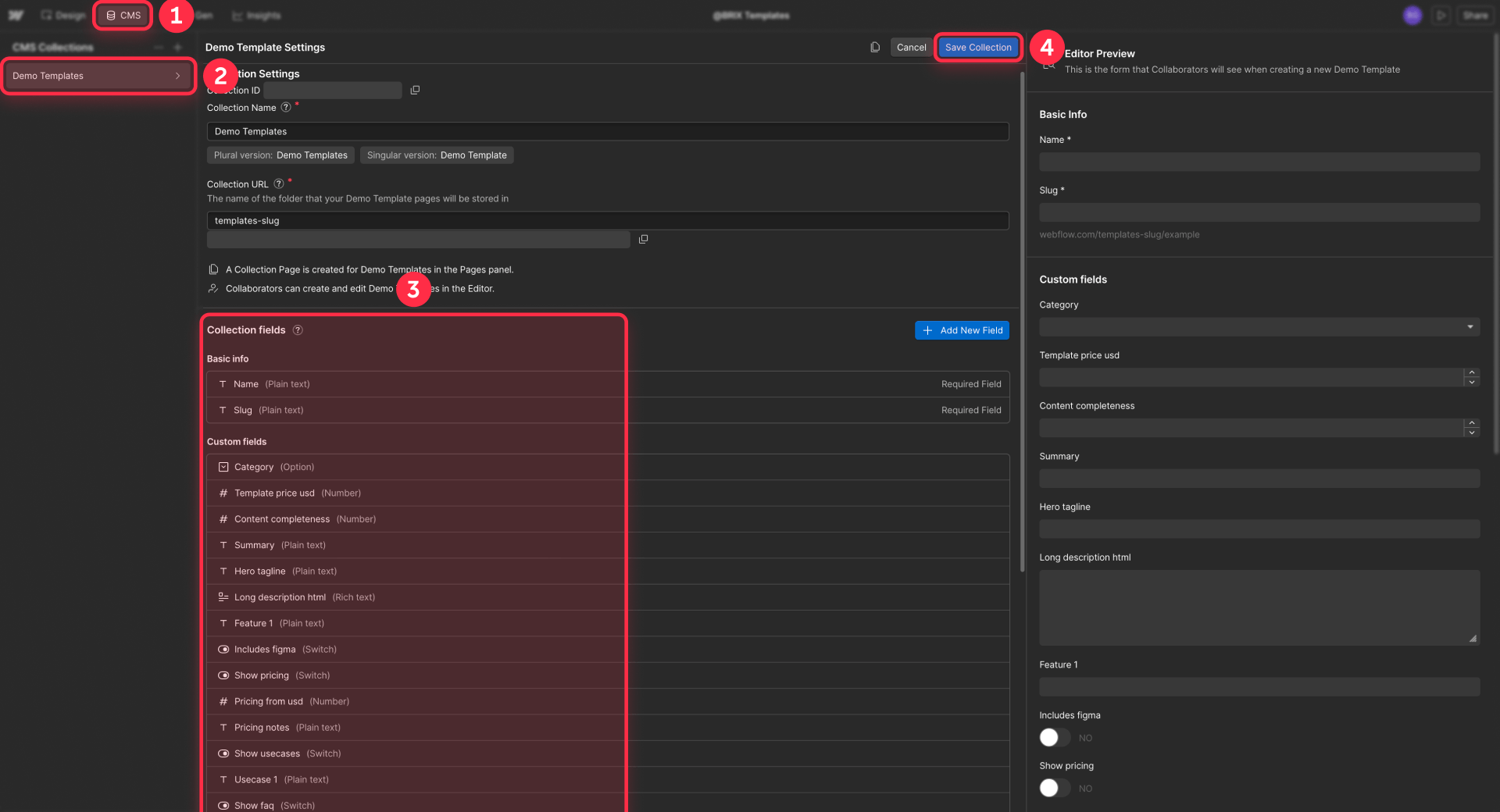
Task: Click the duplicate collection icon beside Cancel
Action: coord(874,47)
